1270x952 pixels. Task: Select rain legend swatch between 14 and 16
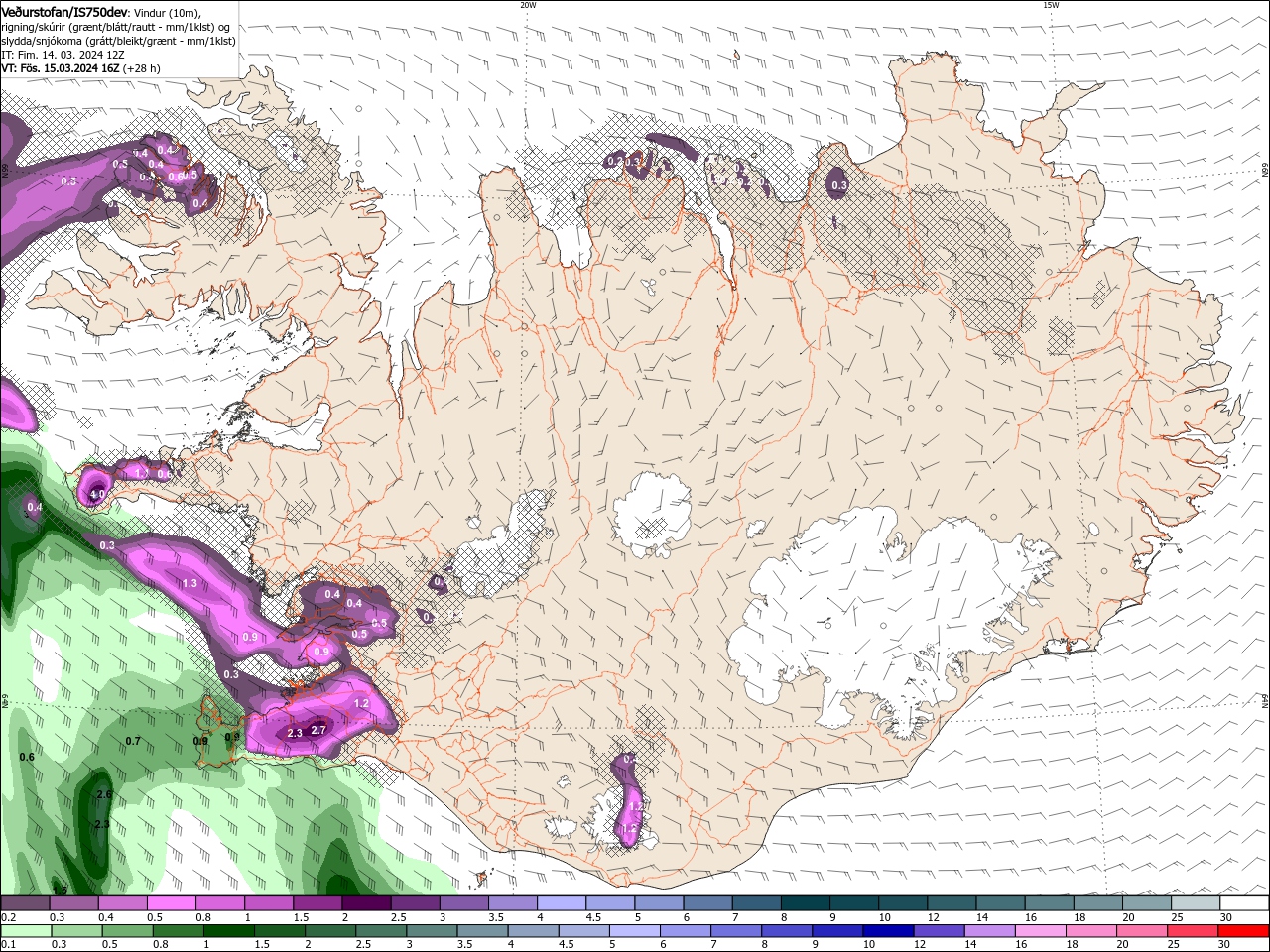(992, 931)
